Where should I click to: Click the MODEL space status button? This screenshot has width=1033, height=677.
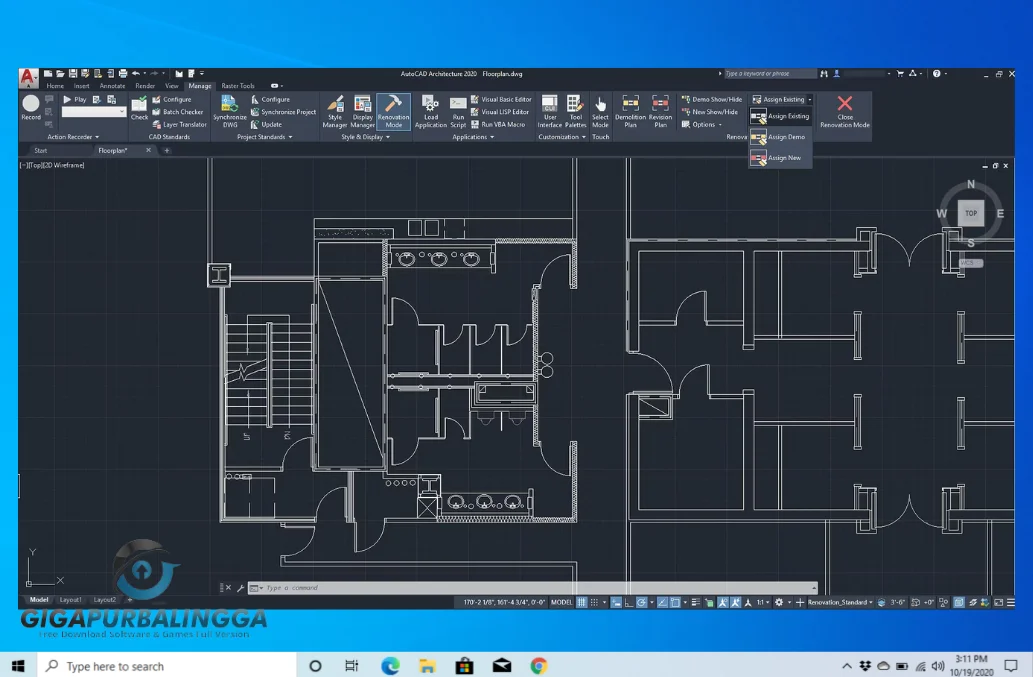click(561, 603)
